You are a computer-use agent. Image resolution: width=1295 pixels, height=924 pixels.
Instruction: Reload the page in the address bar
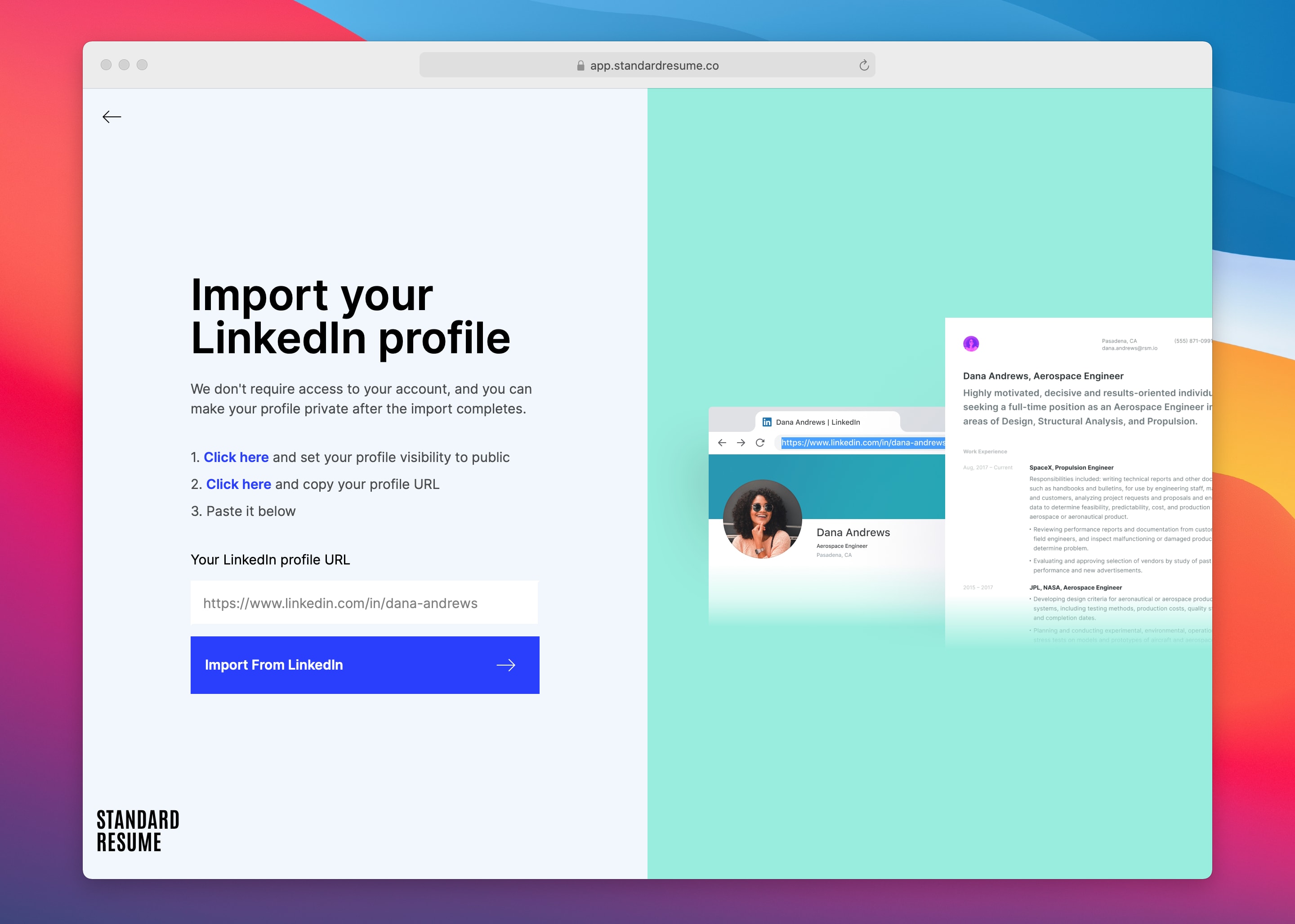click(863, 66)
